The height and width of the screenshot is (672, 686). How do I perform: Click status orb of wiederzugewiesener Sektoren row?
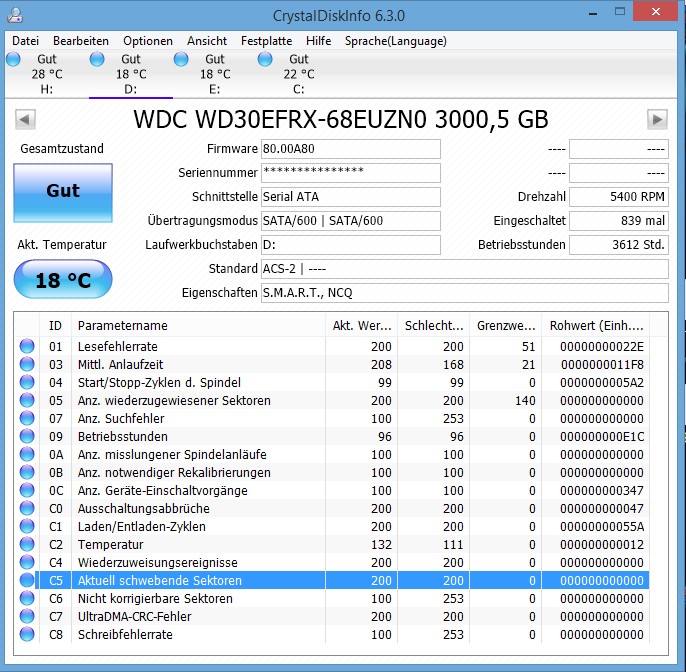27,400
